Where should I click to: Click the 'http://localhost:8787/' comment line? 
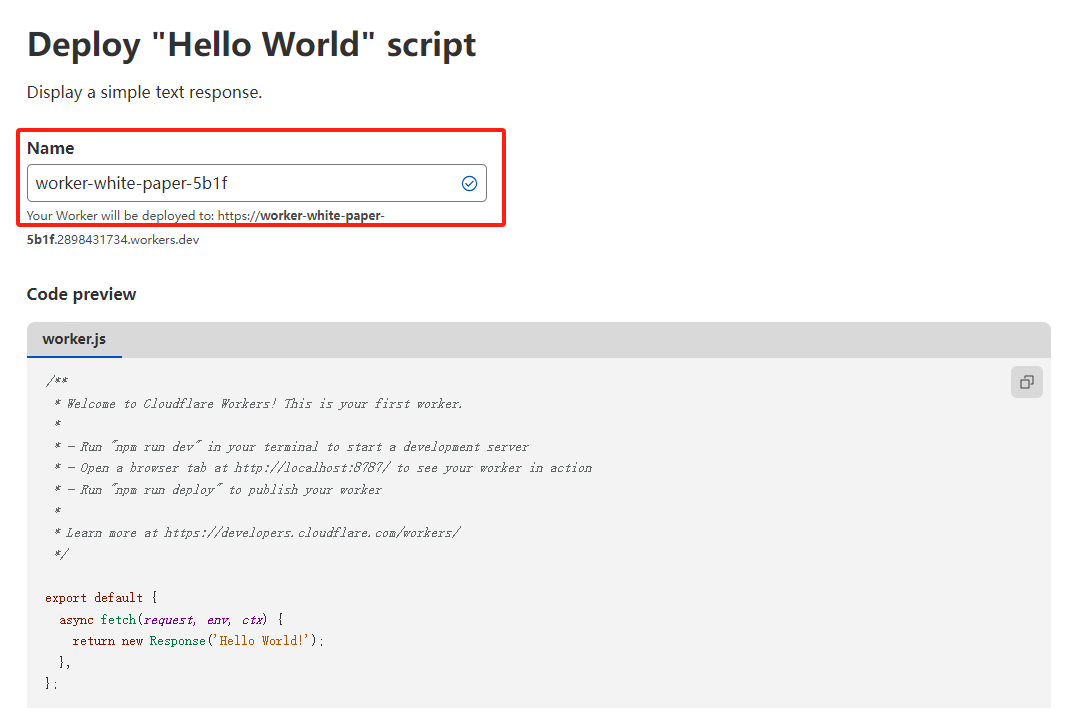tap(323, 468)
